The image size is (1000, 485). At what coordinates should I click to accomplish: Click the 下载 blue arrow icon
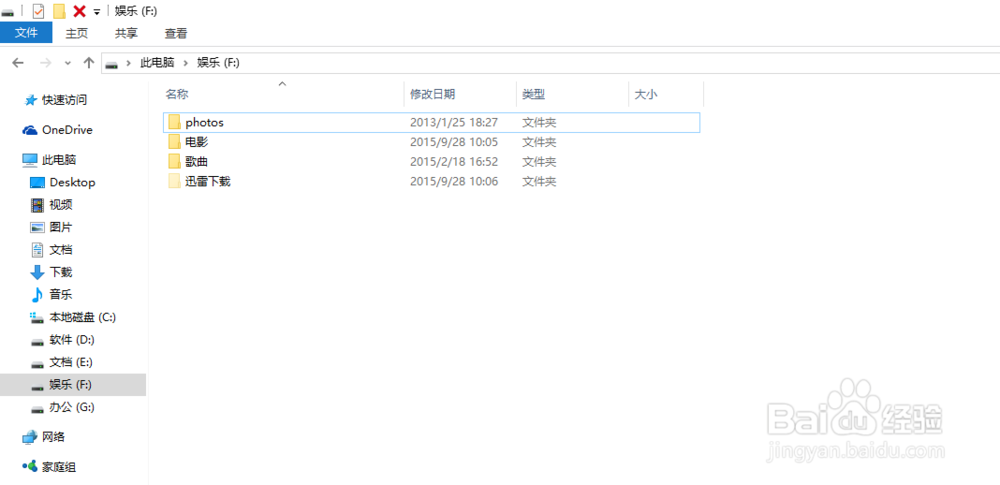click(x=38, y=272)
